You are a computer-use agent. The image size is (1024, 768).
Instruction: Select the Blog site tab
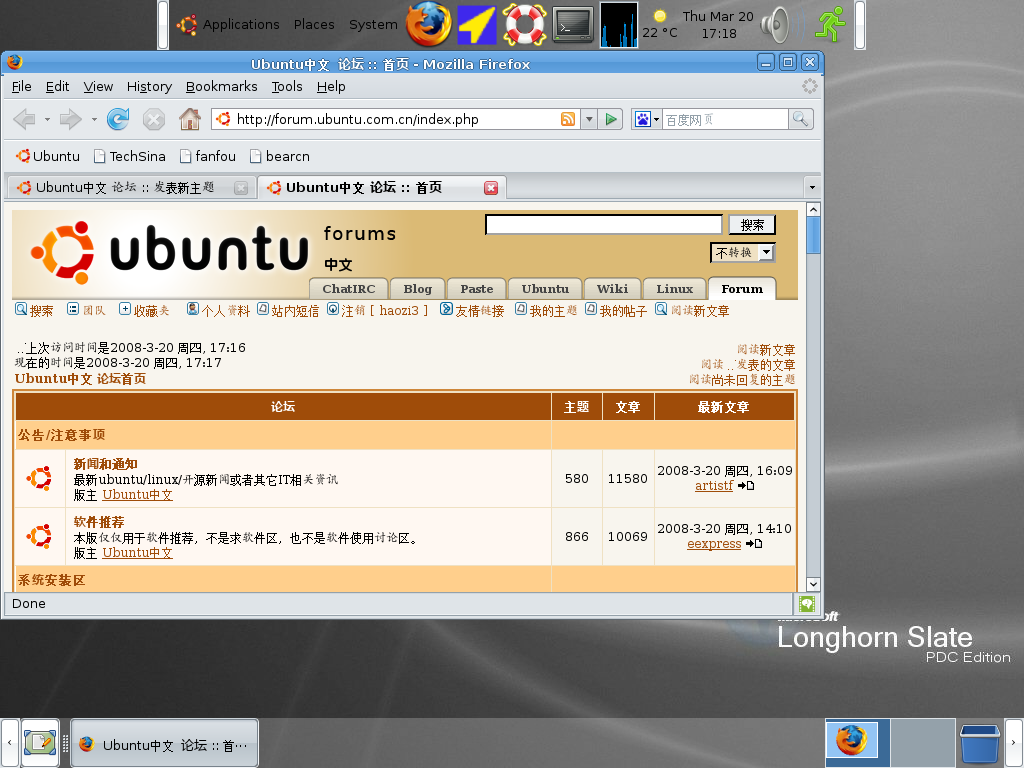(x=417, y=289)
